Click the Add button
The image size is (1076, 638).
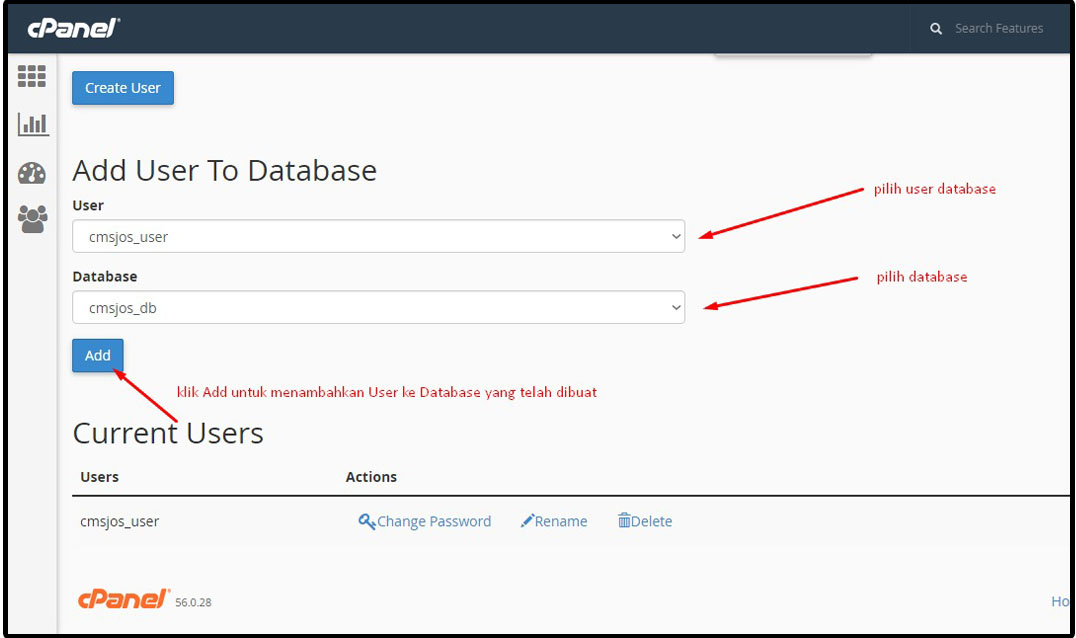pos(97,355)
